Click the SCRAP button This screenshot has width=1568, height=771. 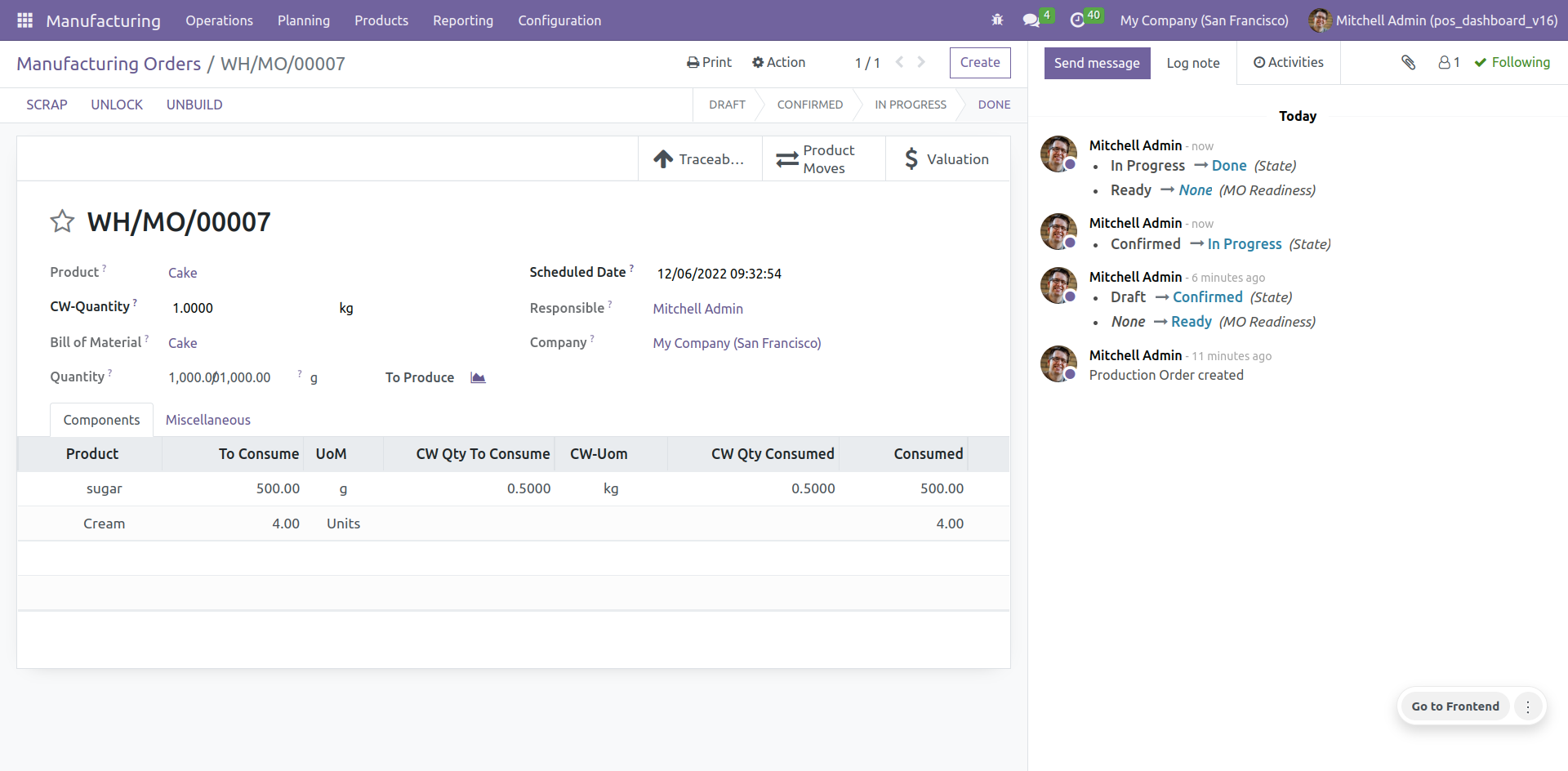(47, 105)
